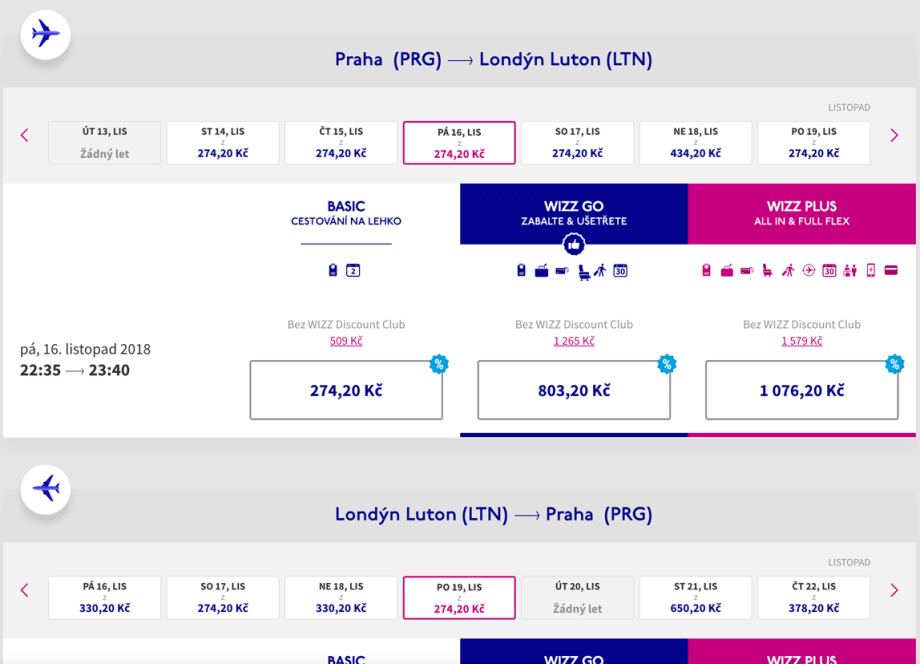Screen dimensions: 920x664
Task: Show earlier outbound dates with left arrow
Action: (25, 135)
